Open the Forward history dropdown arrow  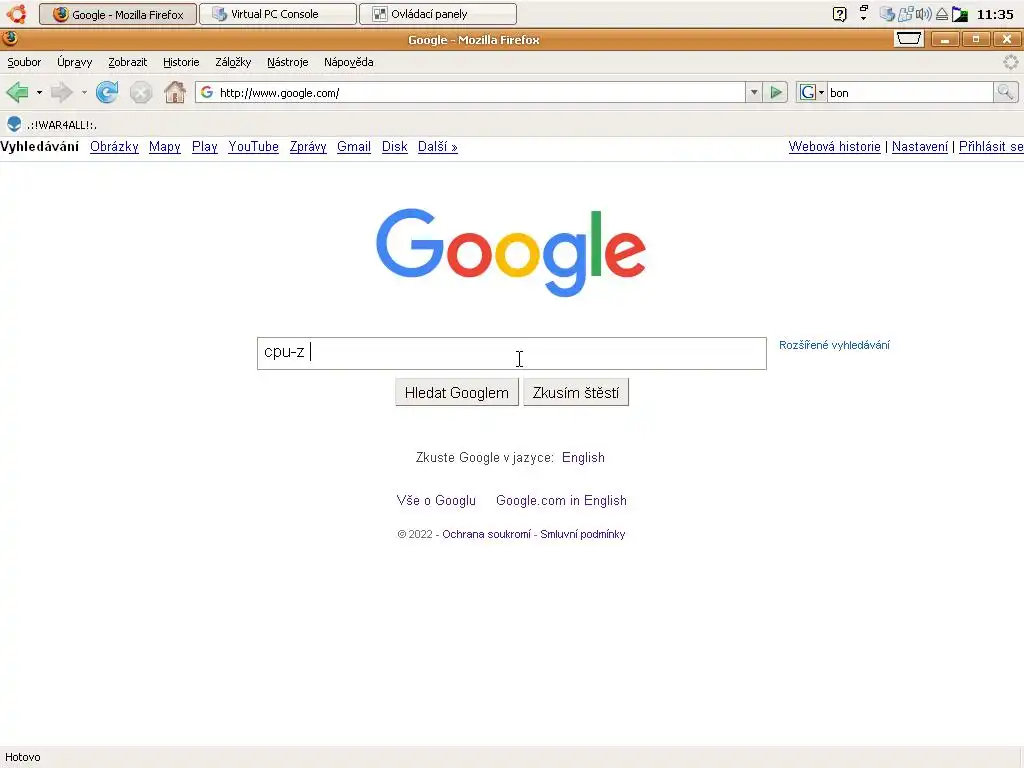(84, 92)
